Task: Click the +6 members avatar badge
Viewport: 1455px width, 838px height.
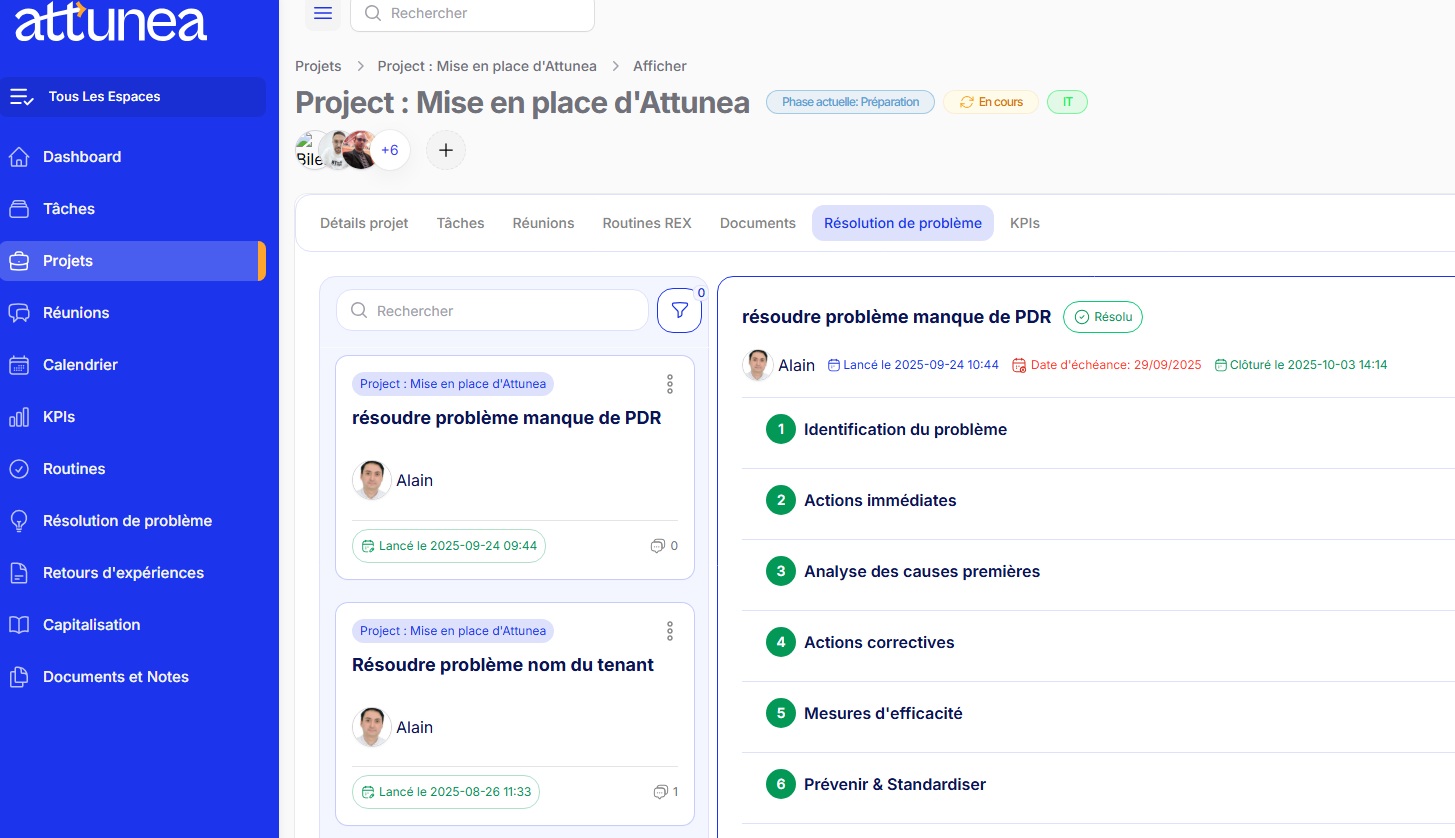Action: pos(389,150)
